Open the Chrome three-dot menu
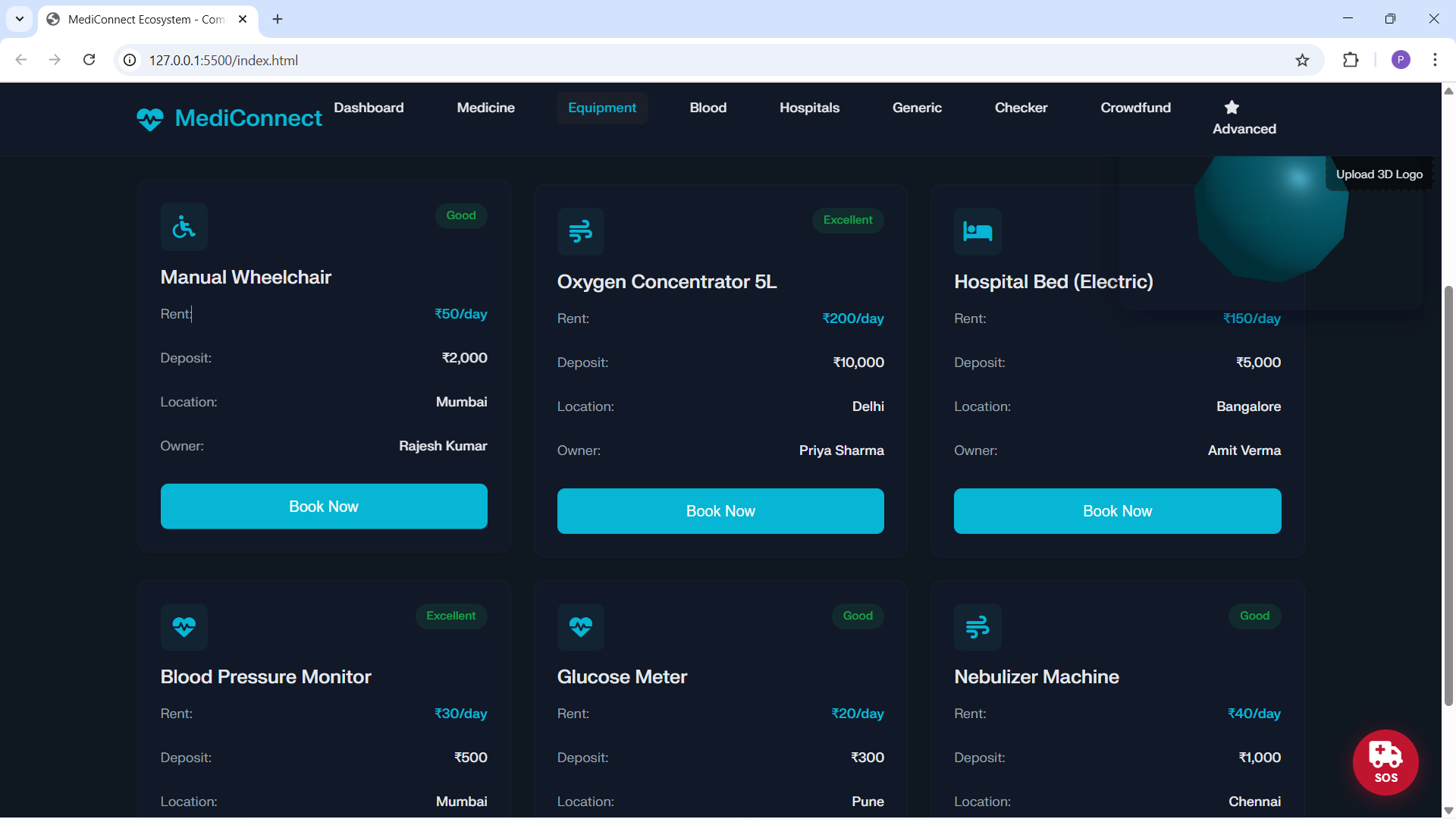1456x819 pixels. pyautogui.click(x=1435, y=60)
